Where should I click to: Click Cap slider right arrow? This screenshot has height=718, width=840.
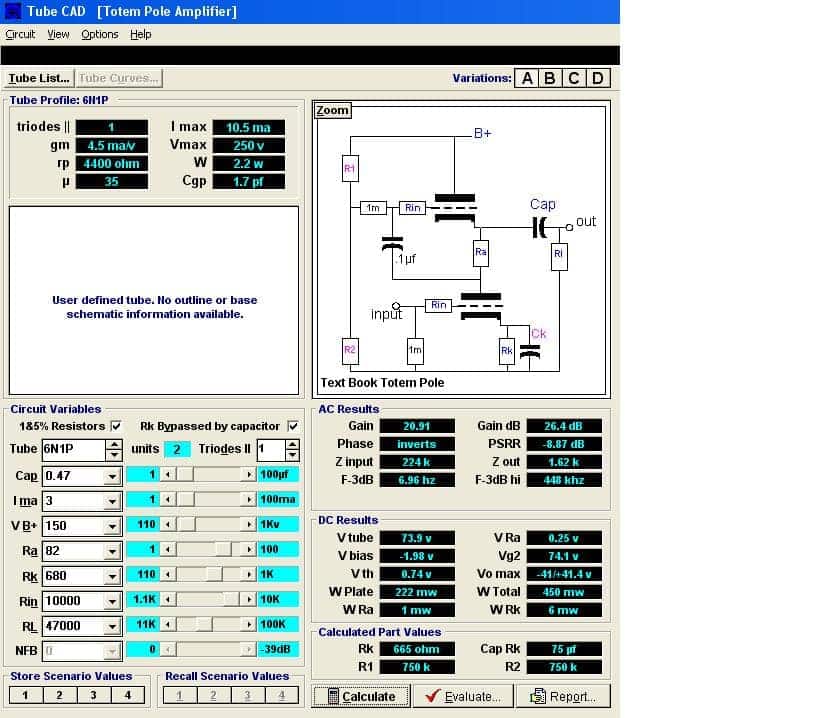click(x=249, y=474)
